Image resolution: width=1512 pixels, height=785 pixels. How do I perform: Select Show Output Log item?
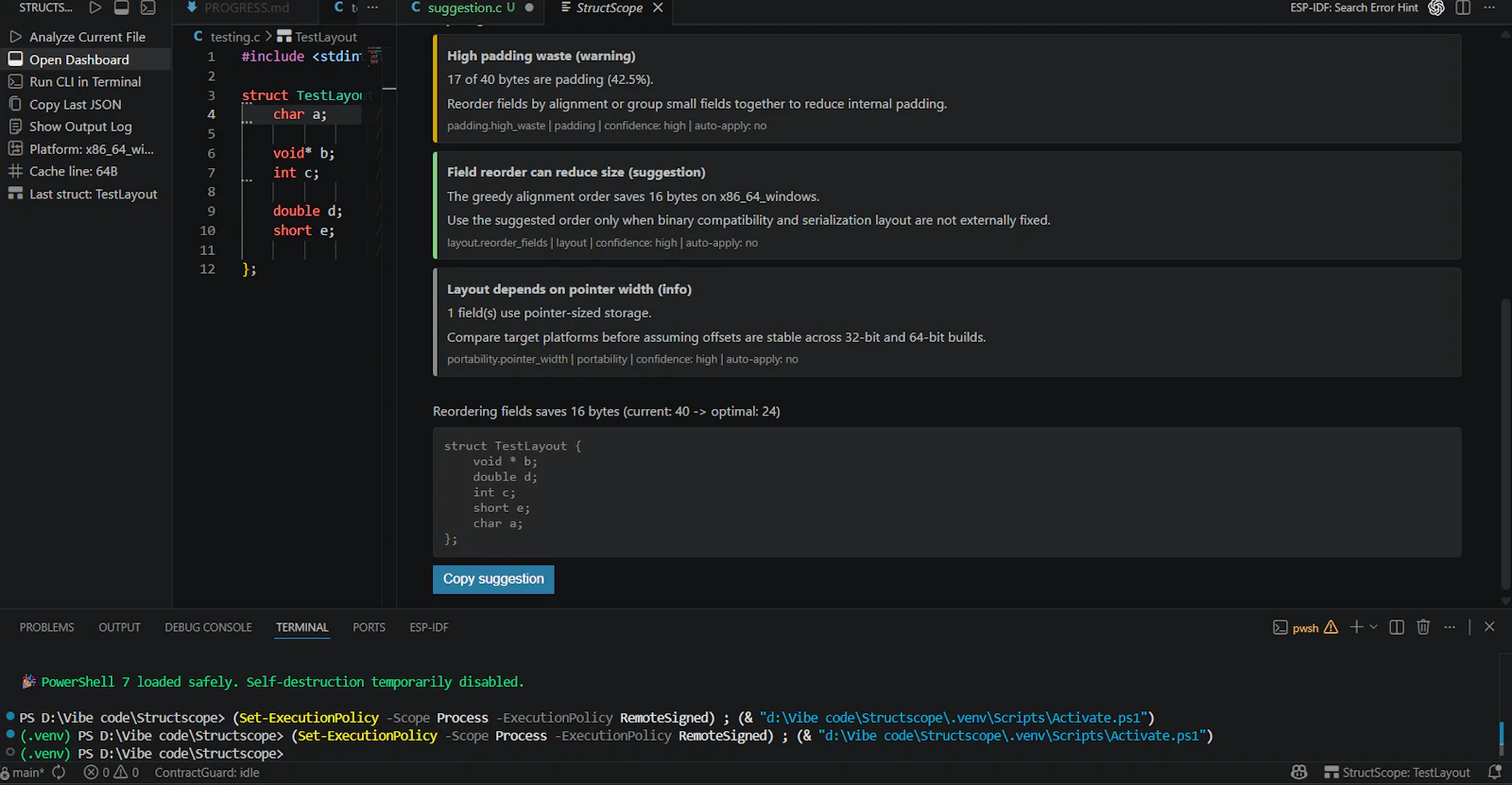coord(86,127)
